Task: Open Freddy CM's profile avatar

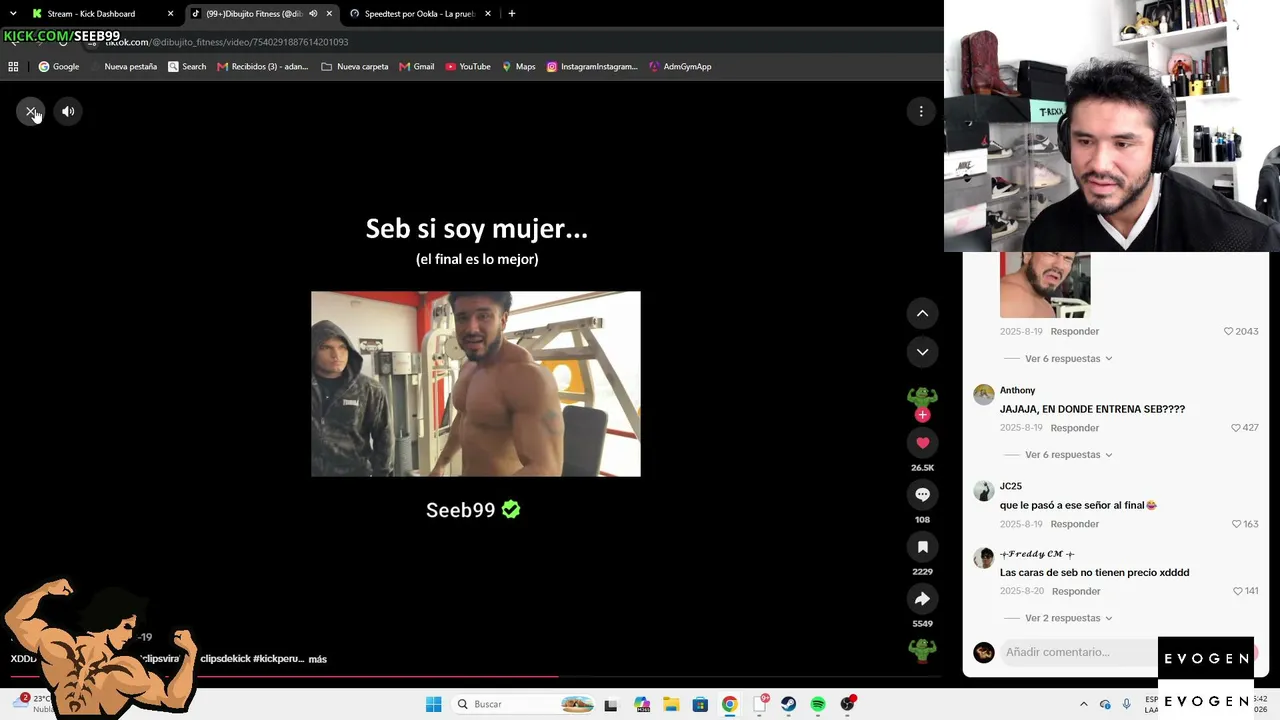Action: 984,558
